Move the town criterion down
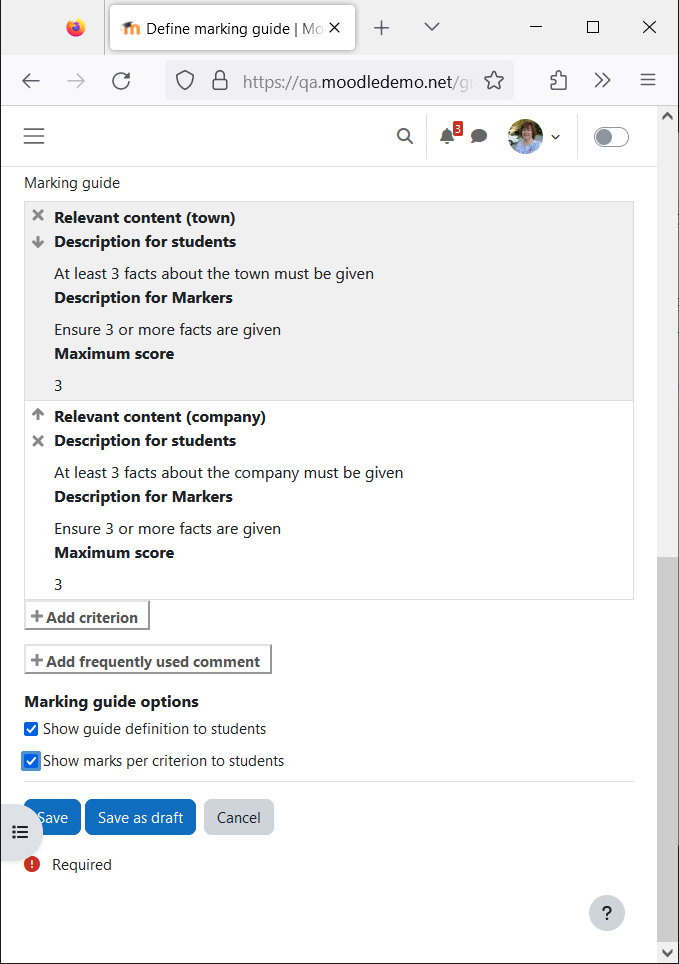The image size is (679, 964). [38, 242]
